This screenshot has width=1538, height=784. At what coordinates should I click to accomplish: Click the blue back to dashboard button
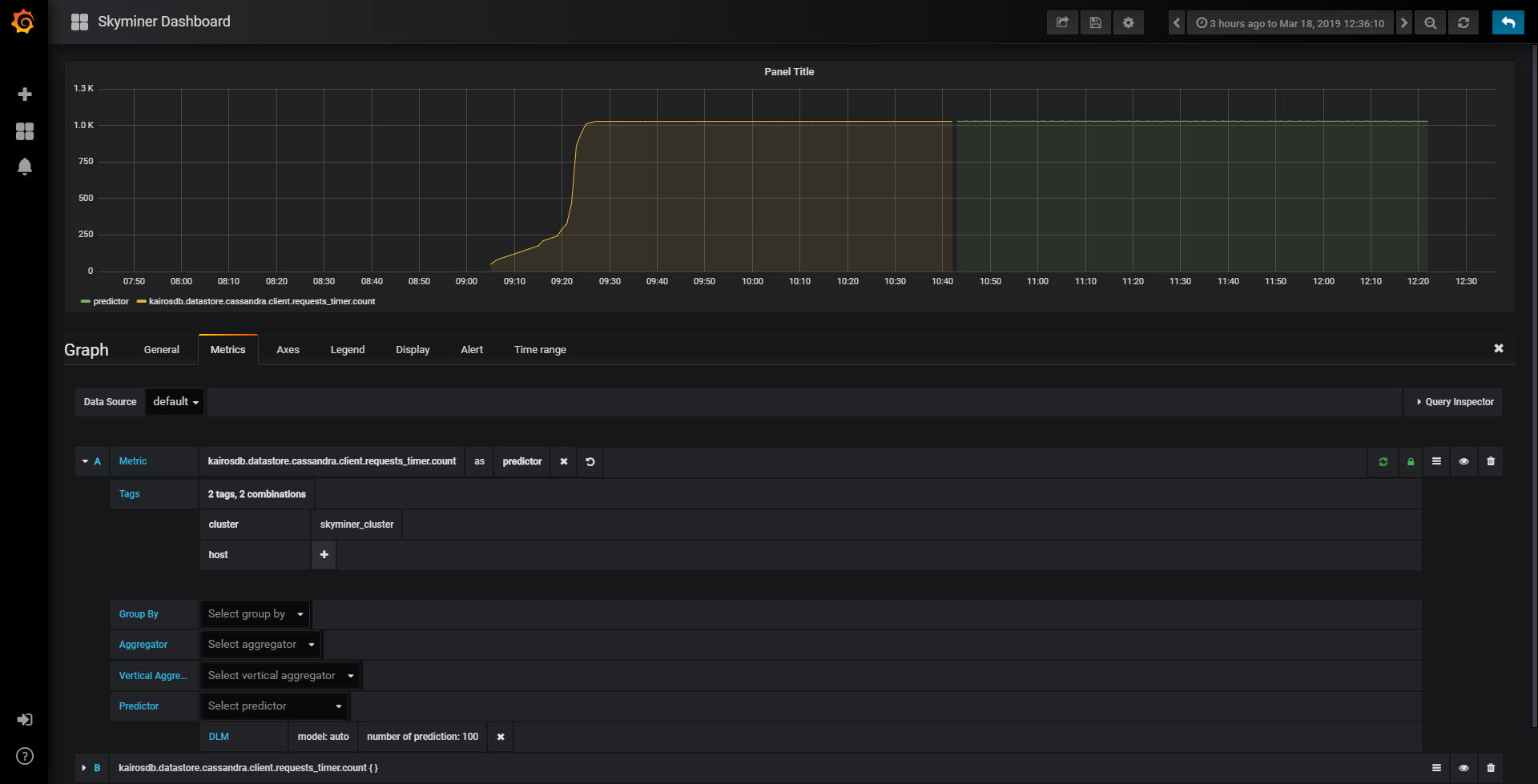click(1508, 22)
